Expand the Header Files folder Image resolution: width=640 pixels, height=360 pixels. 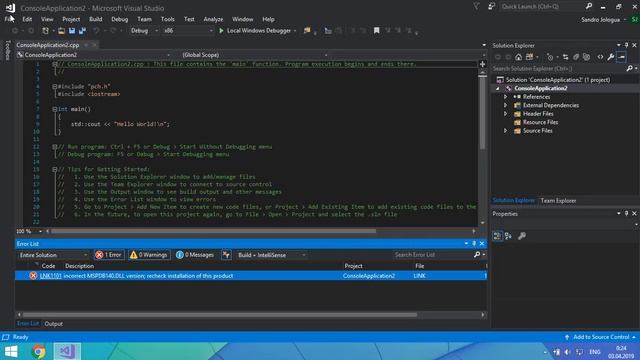point(505,114)
